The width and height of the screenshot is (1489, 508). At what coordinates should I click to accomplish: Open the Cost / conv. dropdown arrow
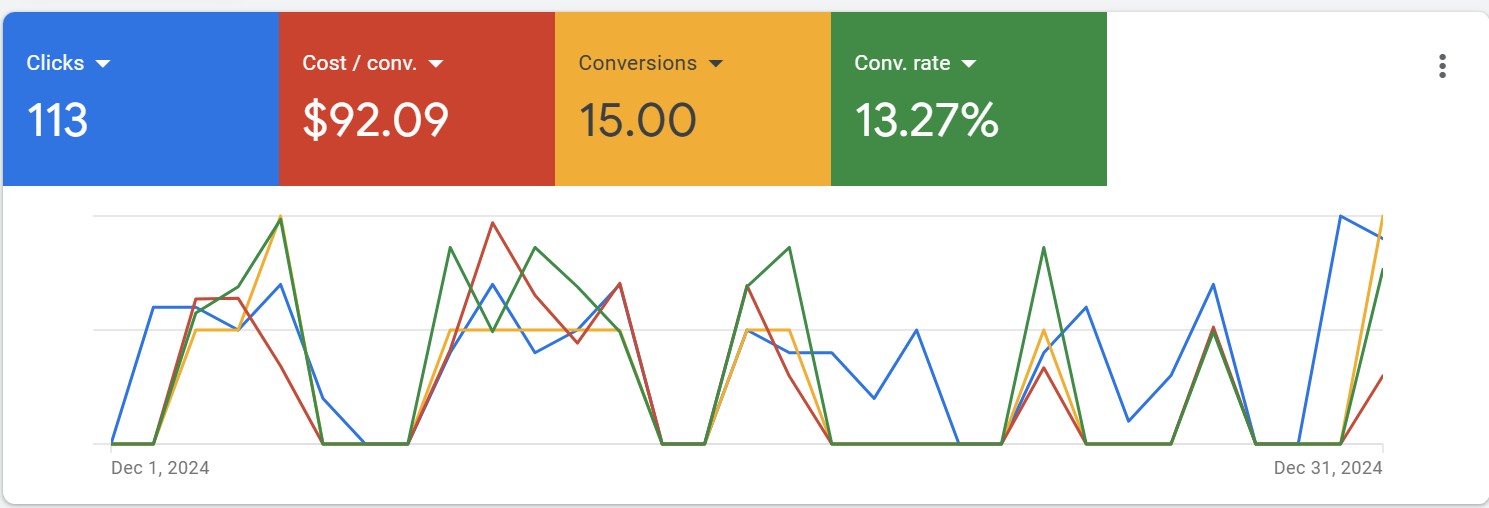point(435,63)
